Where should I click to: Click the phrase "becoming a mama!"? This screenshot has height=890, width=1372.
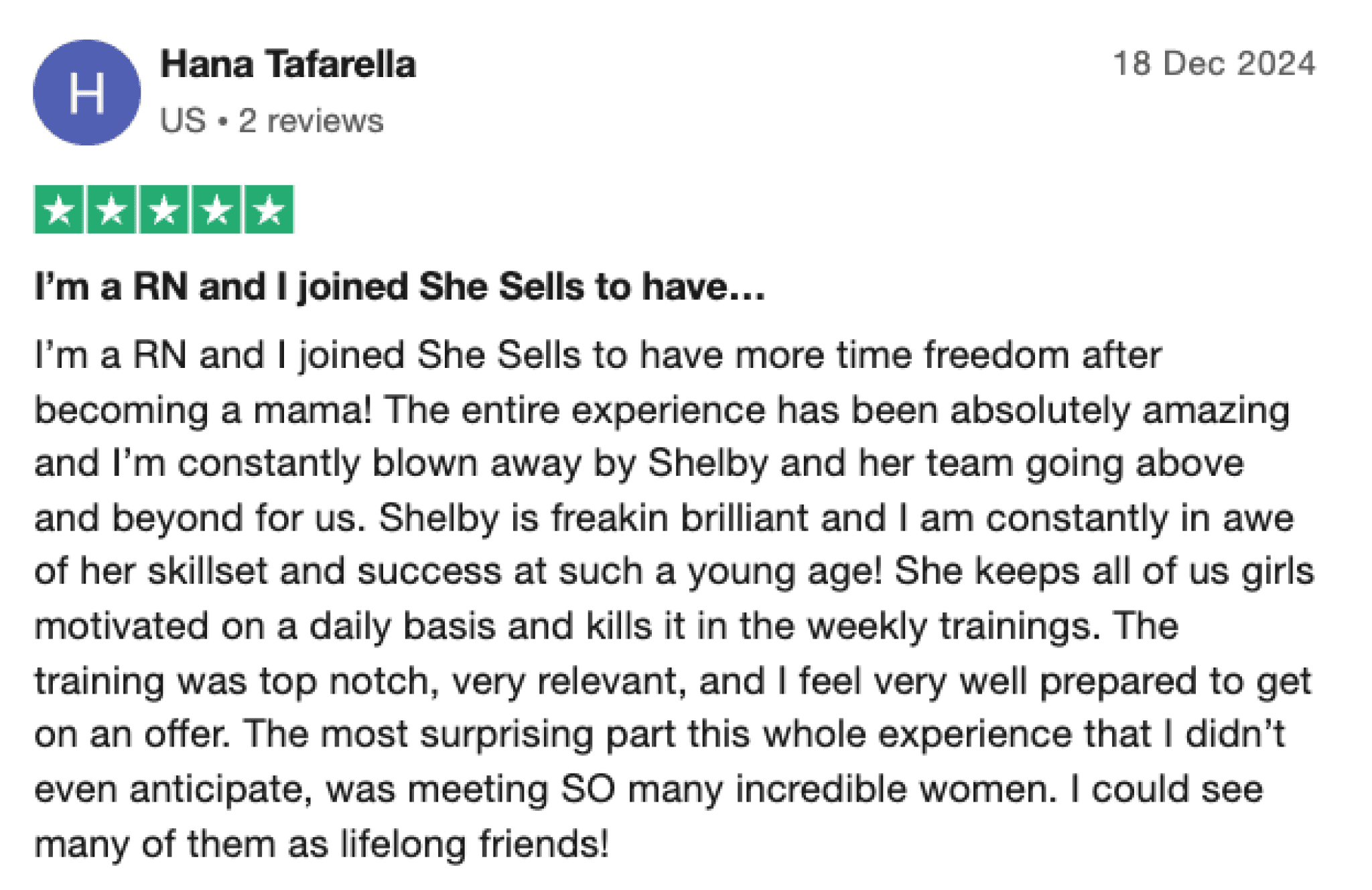(x=202, y=410)
